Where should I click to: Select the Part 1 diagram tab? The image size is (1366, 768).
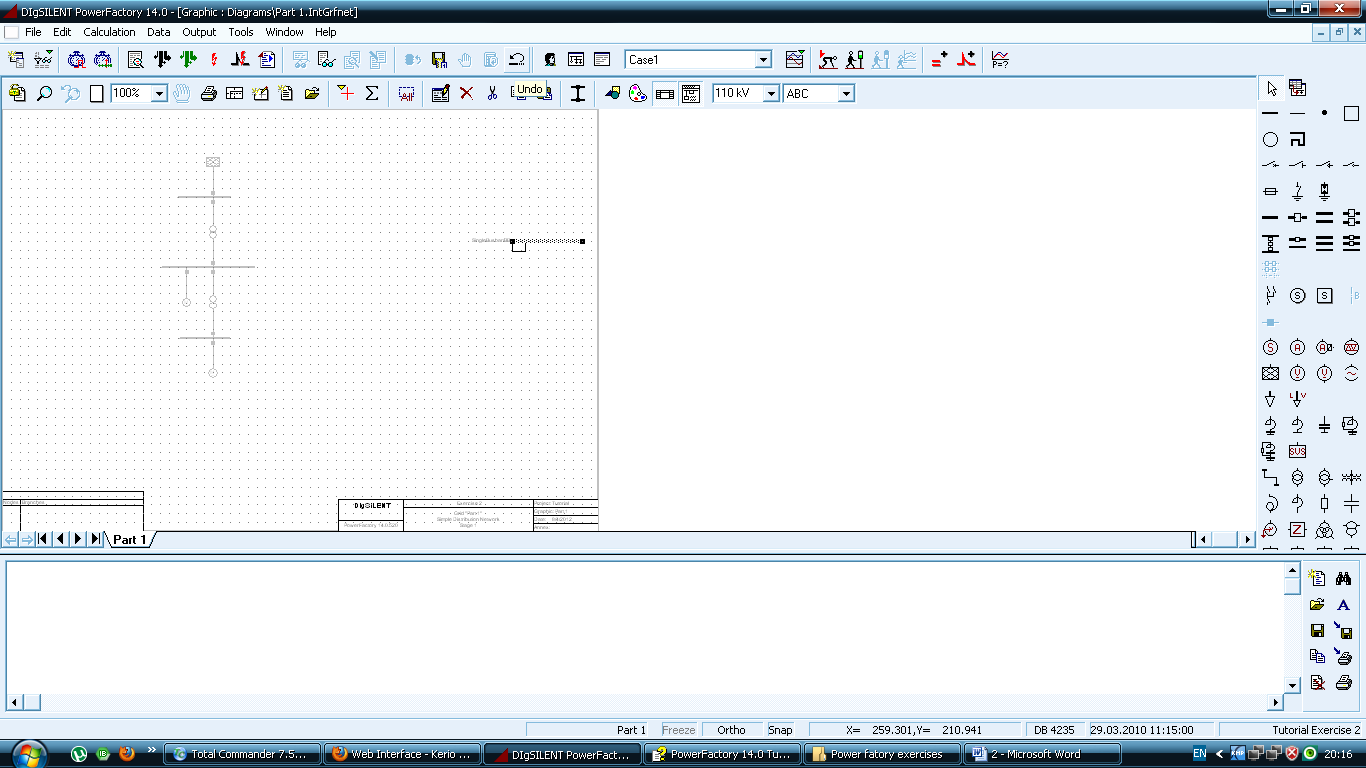pos(130,540)
